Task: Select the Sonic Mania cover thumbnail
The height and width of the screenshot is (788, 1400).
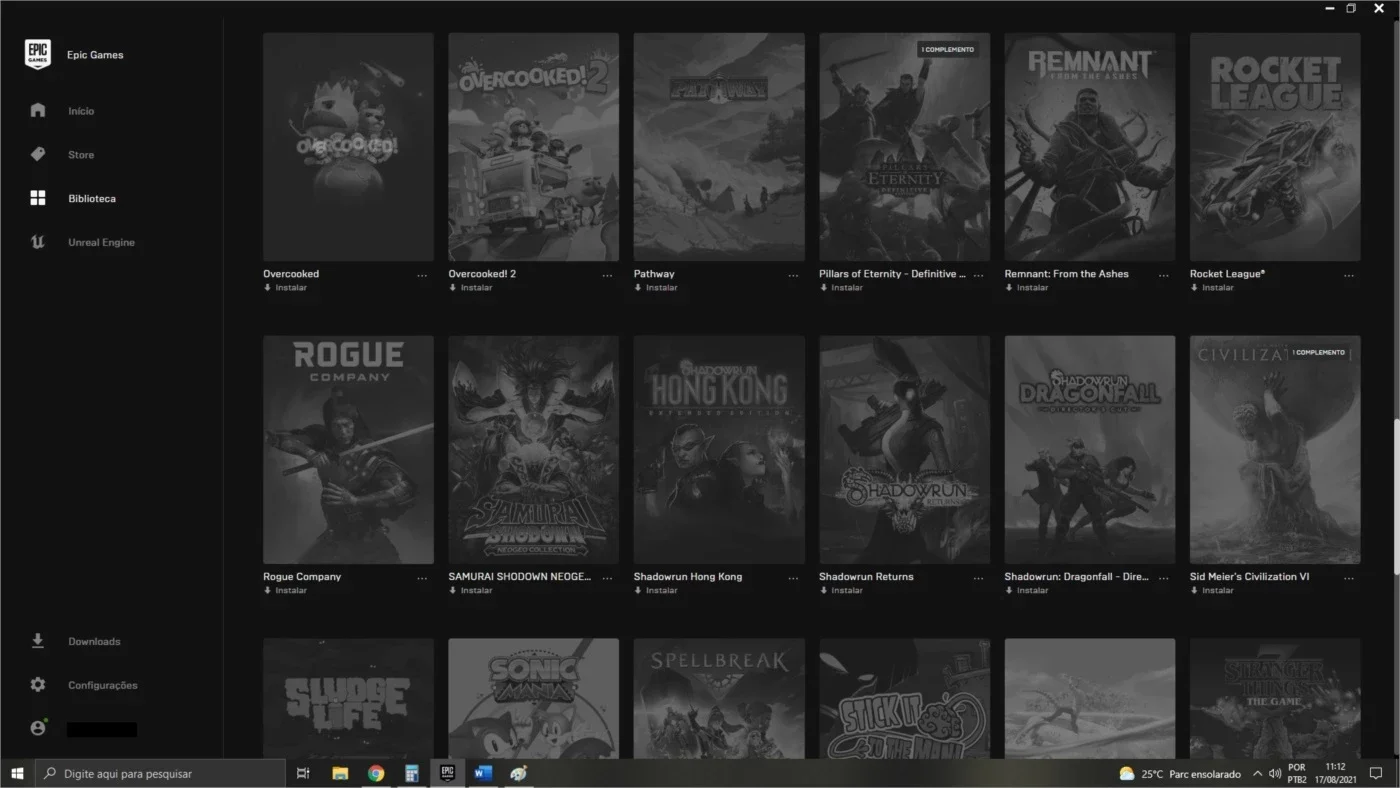Action: coord(533,698)
